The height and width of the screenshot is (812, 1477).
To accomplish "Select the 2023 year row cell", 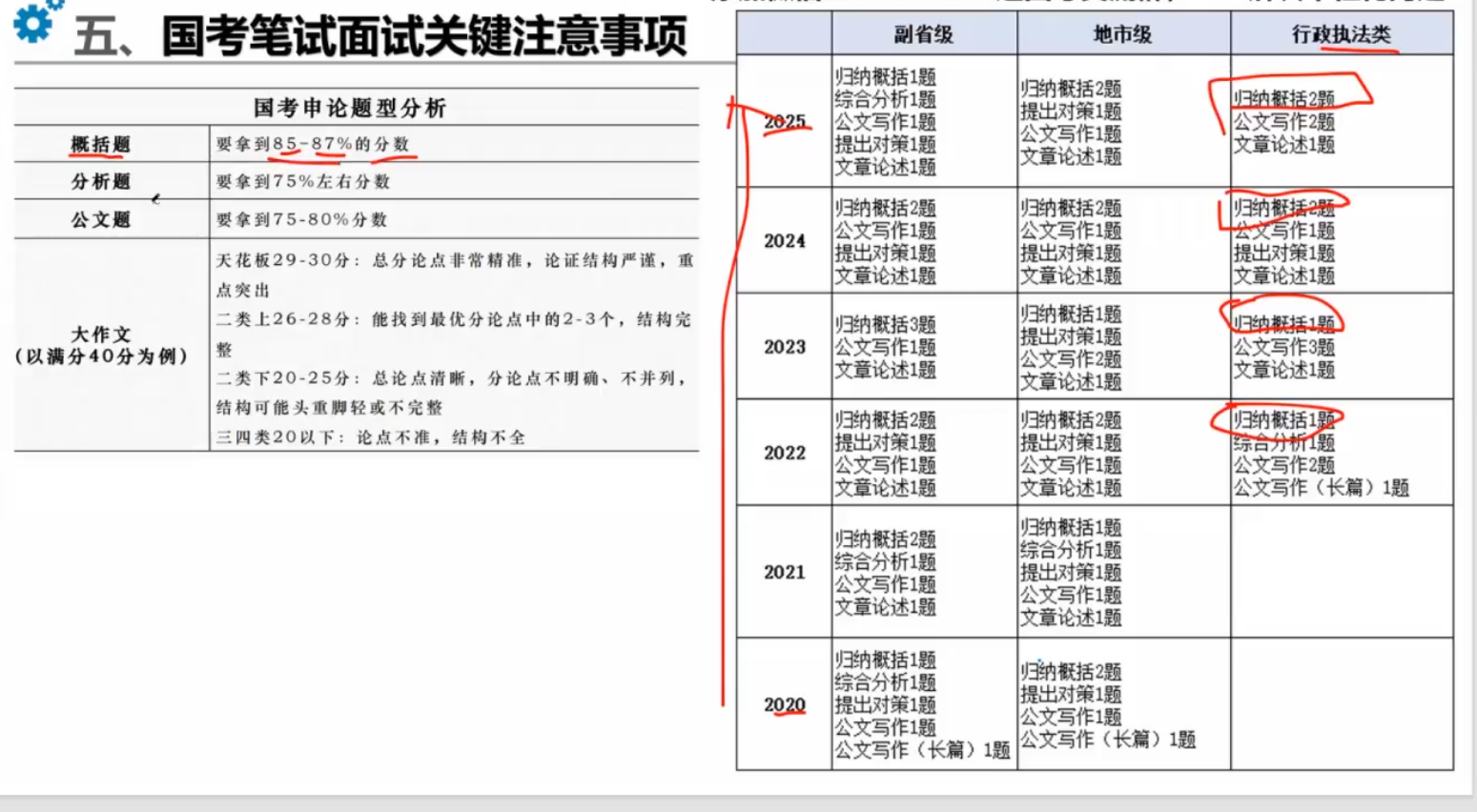I will point(784,347).
